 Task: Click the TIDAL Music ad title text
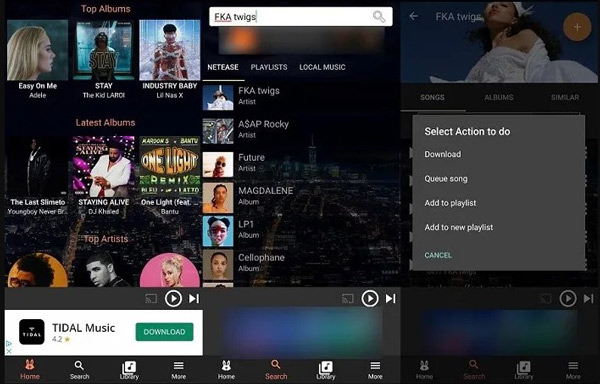pyautogui.click(x=83, y=328)
